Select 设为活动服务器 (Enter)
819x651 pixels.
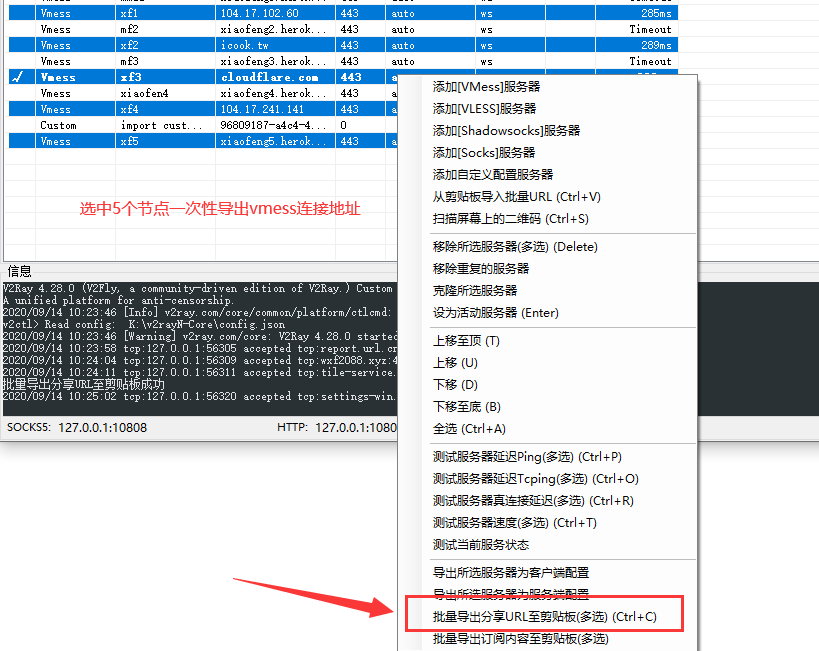coord(496,313)
